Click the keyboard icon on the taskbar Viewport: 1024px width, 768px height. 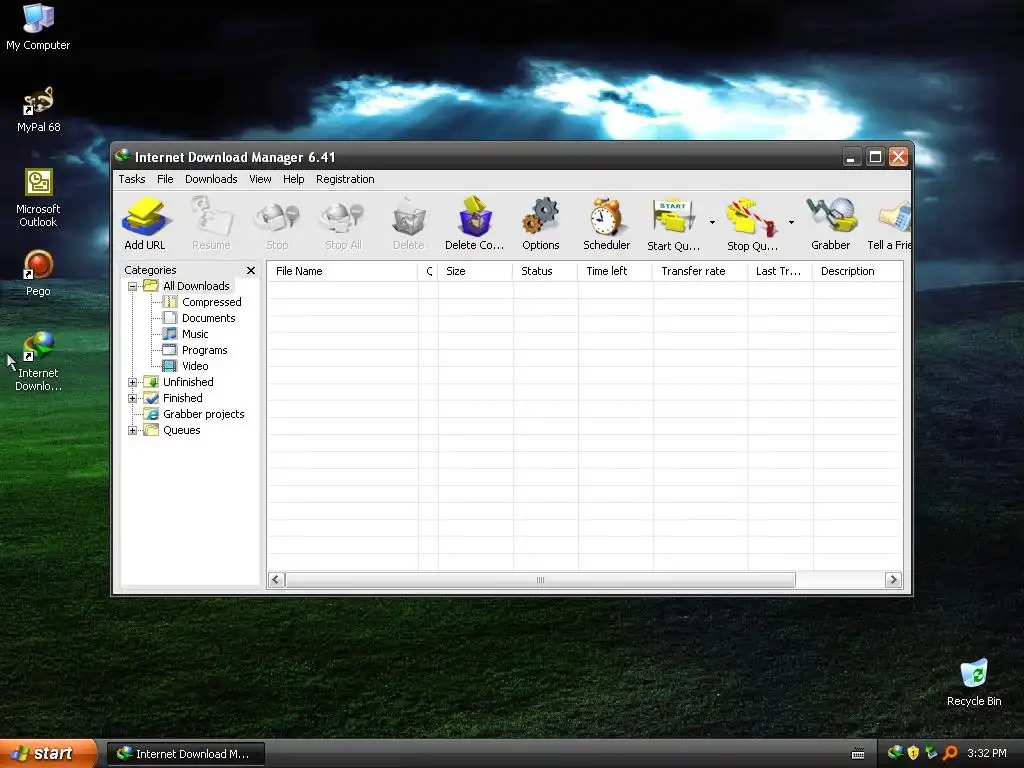tap(858, 754)
